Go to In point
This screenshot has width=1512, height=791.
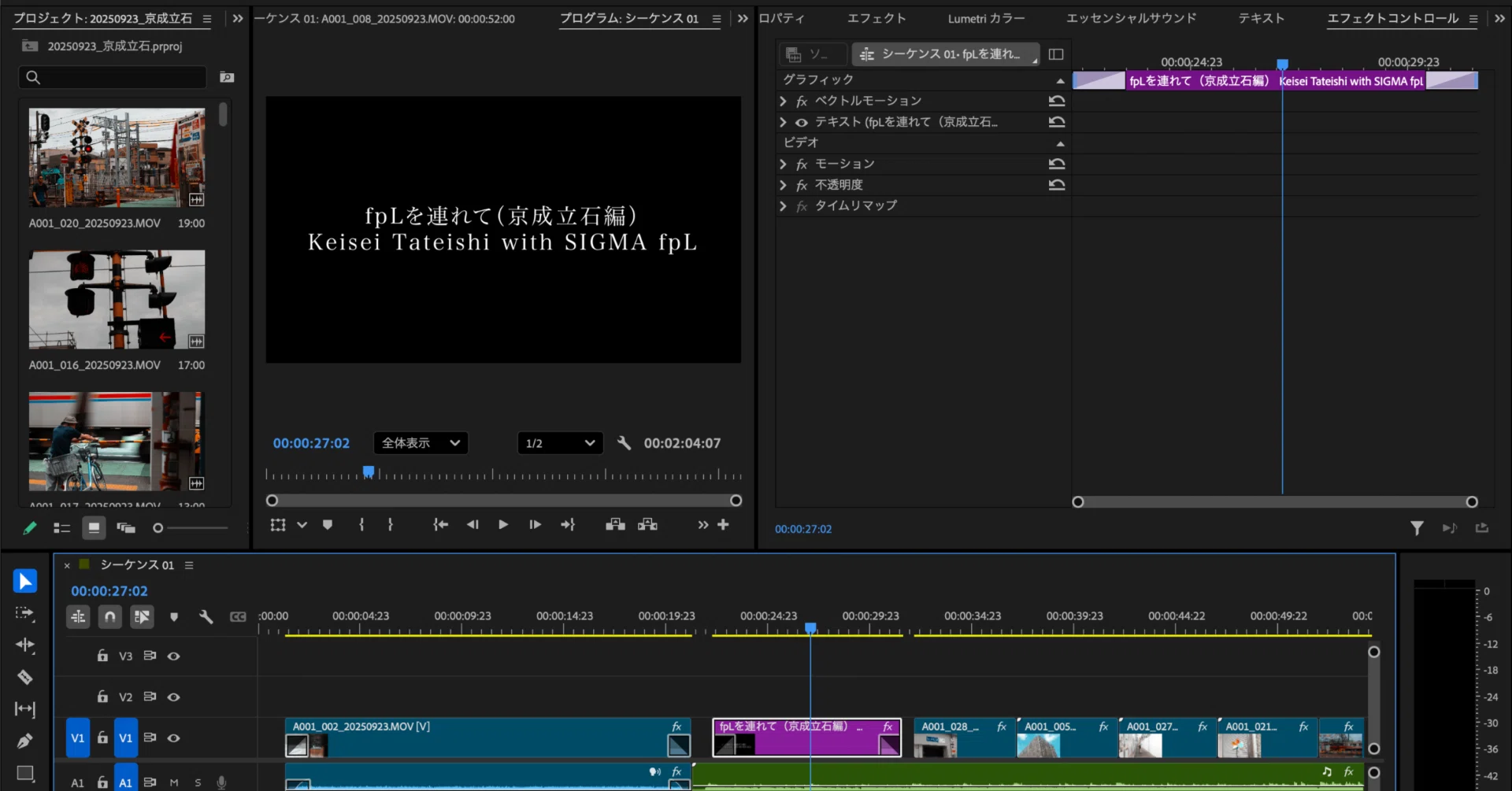click(440, 525)
